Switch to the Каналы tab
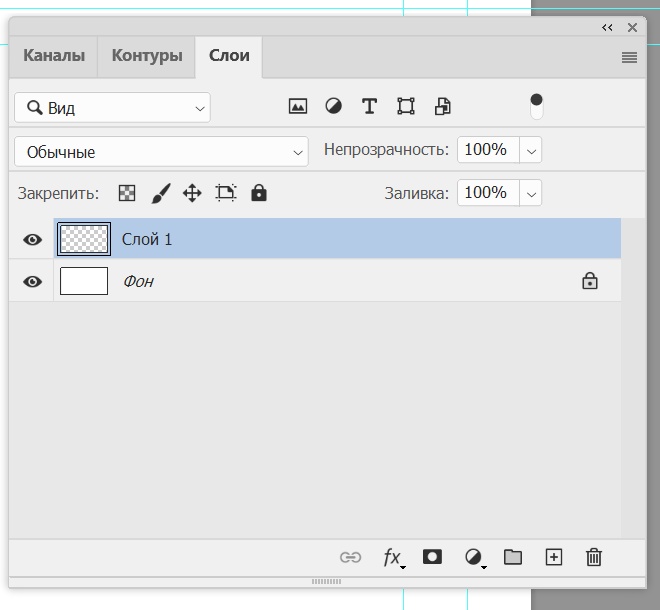This screenshot has height=610, width=660. click(x=54, y=56)
